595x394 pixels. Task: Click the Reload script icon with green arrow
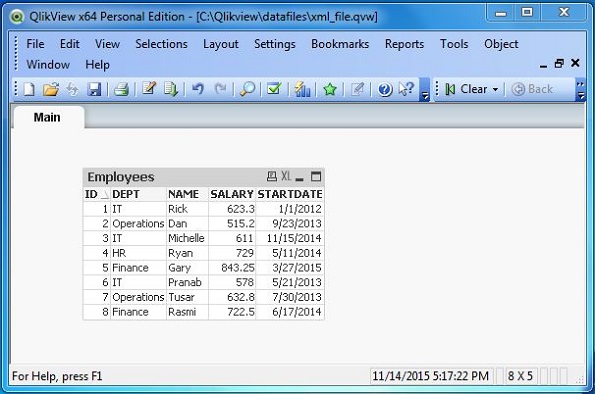coord(171,90)
